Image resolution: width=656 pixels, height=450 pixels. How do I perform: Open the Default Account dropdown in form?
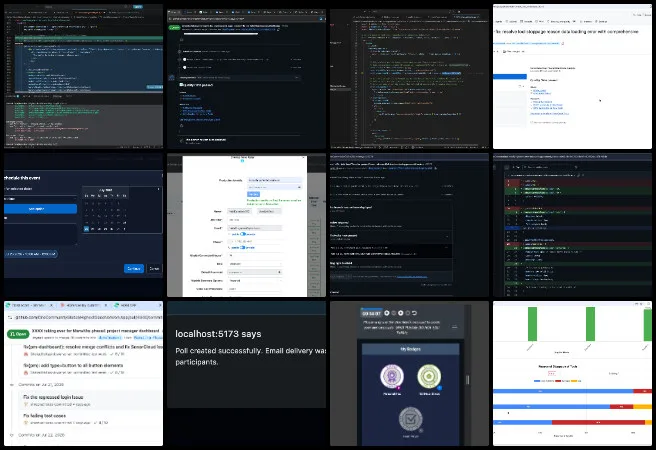coord(254,272)
